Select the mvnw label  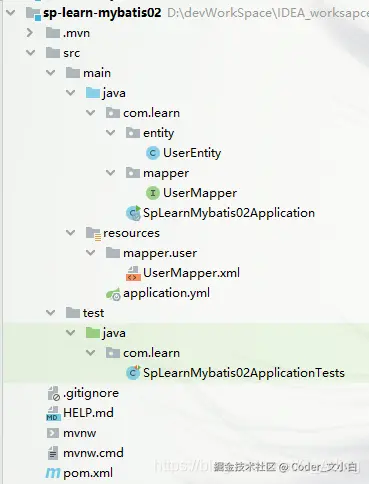[x=80, y=433]
